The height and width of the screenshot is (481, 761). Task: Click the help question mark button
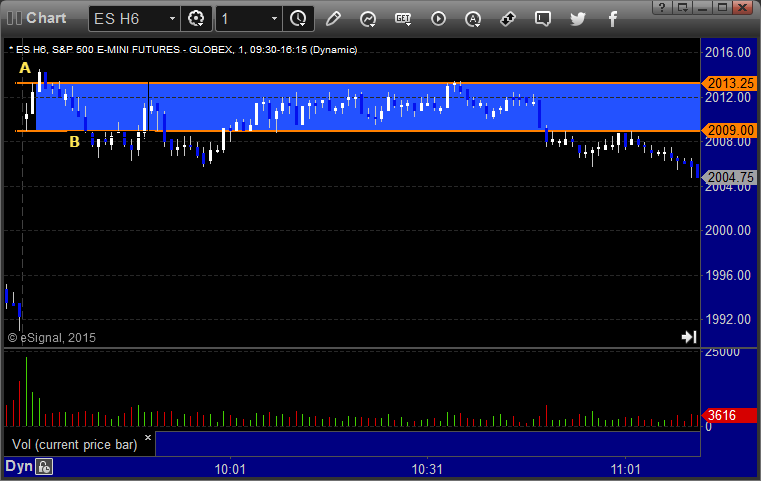click(662, 7)
